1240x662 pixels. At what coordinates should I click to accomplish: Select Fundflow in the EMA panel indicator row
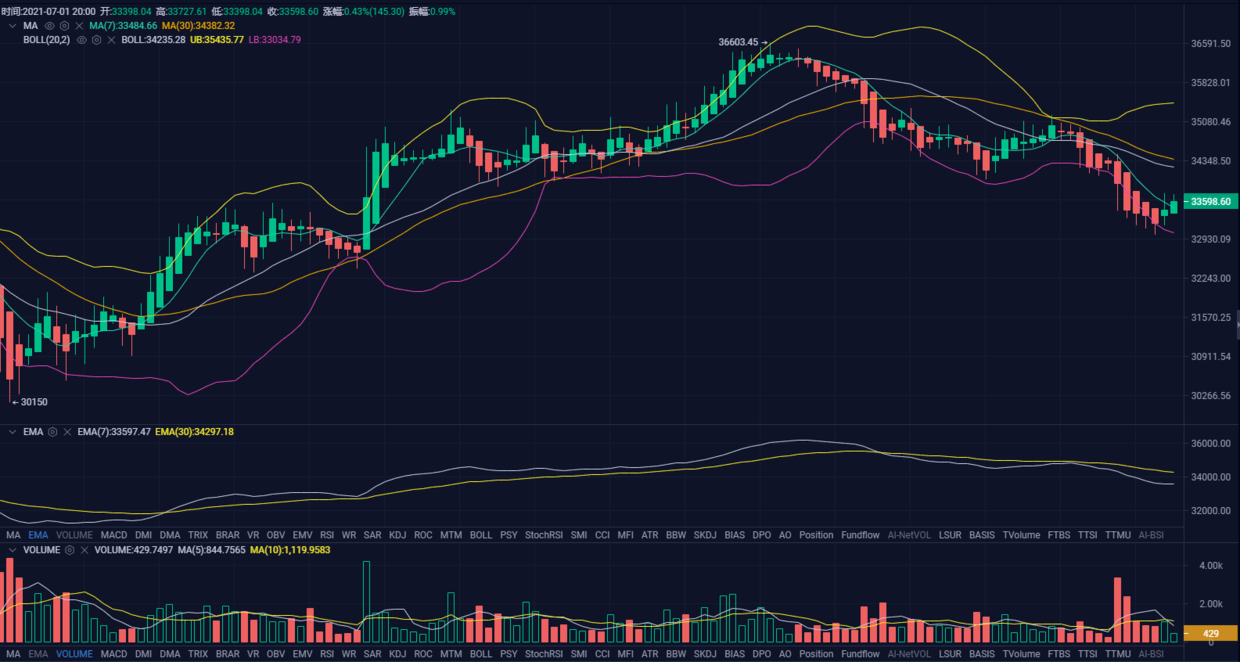[861, 535]
